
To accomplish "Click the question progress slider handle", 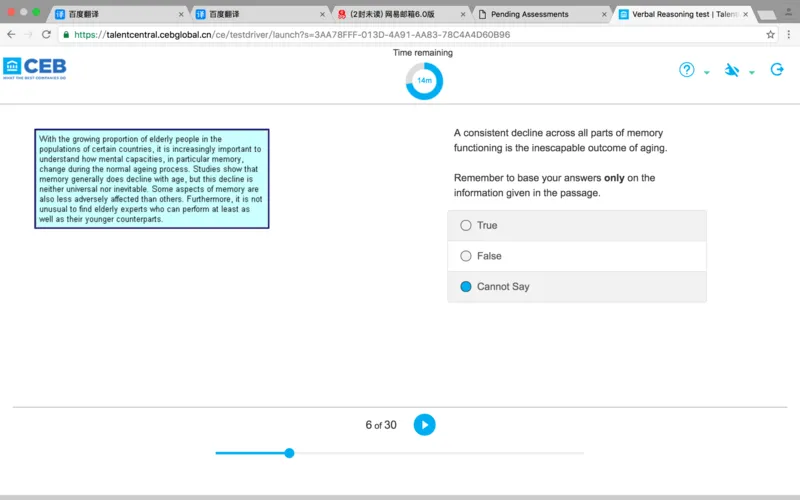I will [289, 453].
